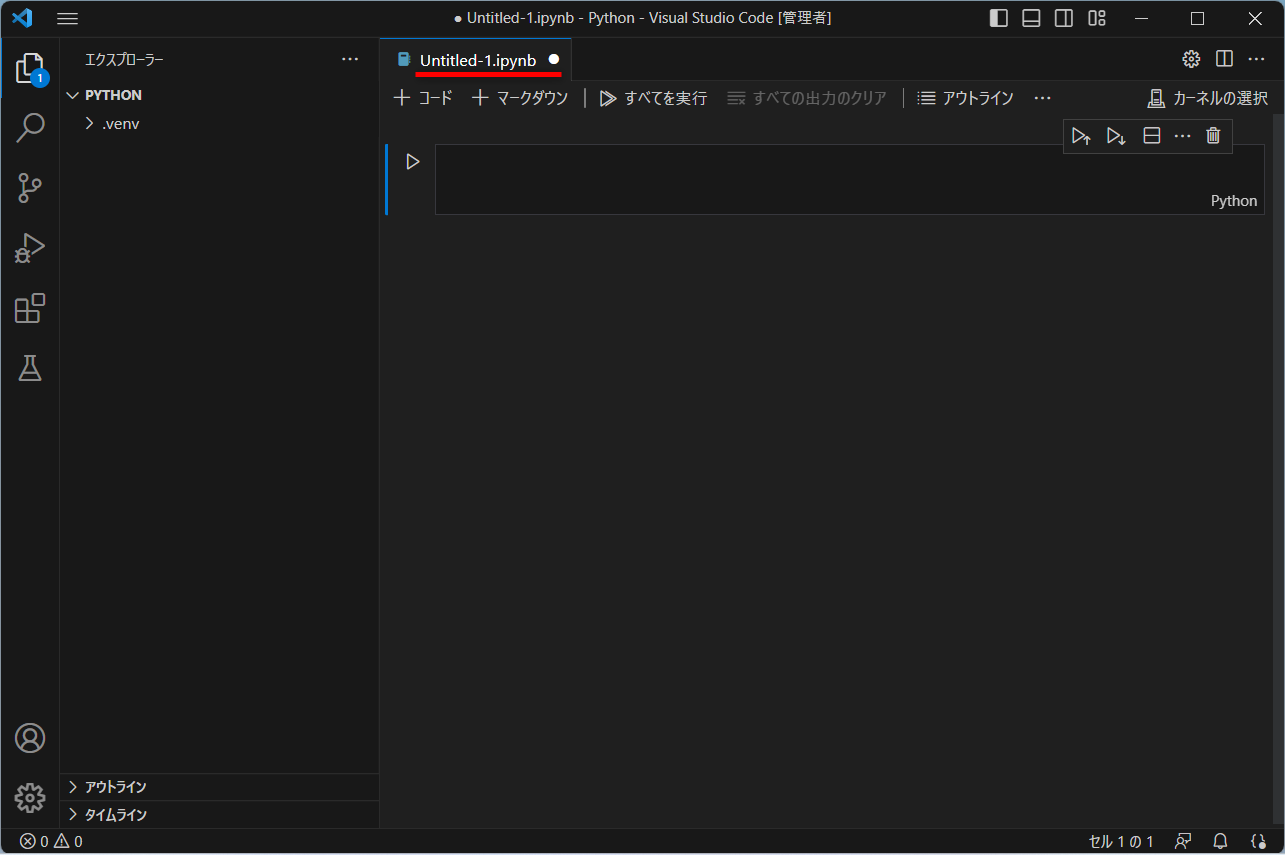This screenshot has width=1285, height=855.
Task: Open the Accounts icon in the sidebar
Action: coord(30,737)
